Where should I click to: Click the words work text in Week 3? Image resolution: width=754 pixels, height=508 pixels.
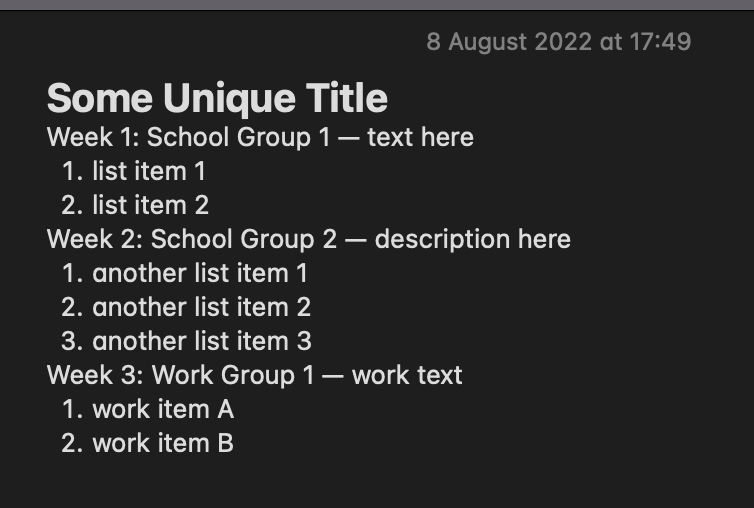[407, 375]
